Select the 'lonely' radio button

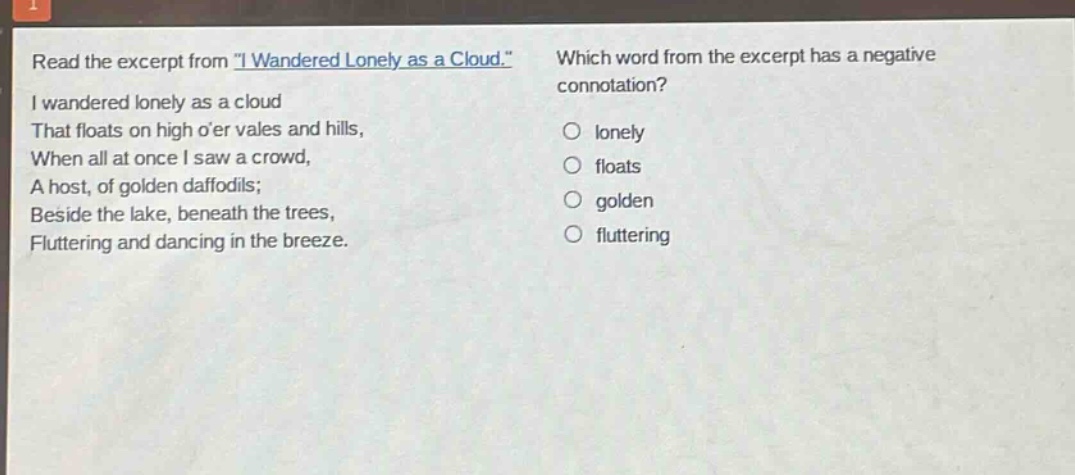572,132
